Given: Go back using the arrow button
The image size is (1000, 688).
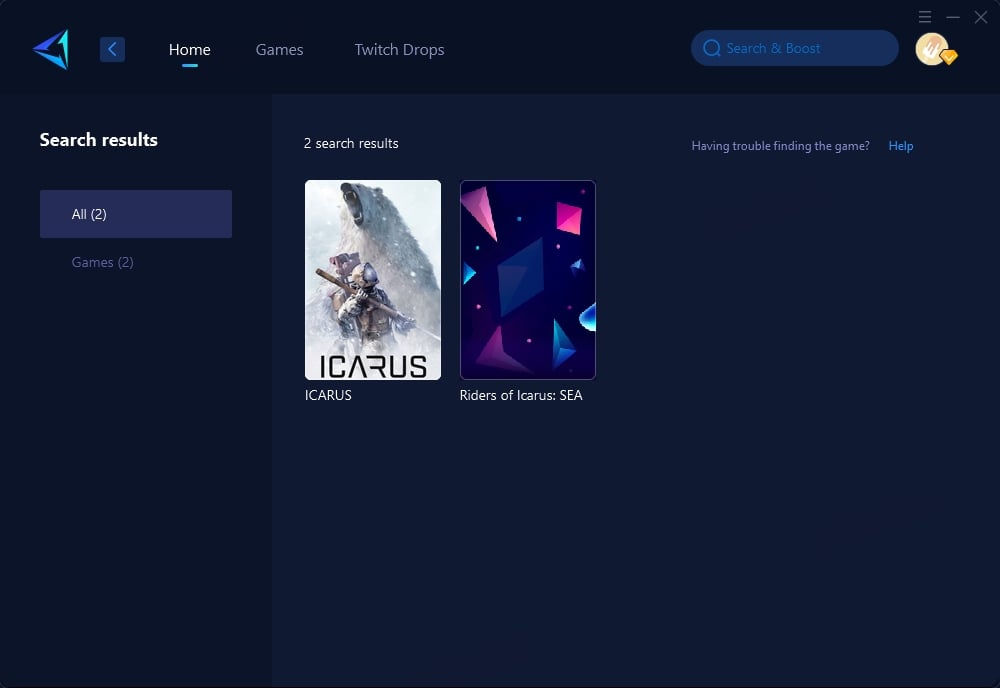Looking at the screenshot, I should pos(112,49).
